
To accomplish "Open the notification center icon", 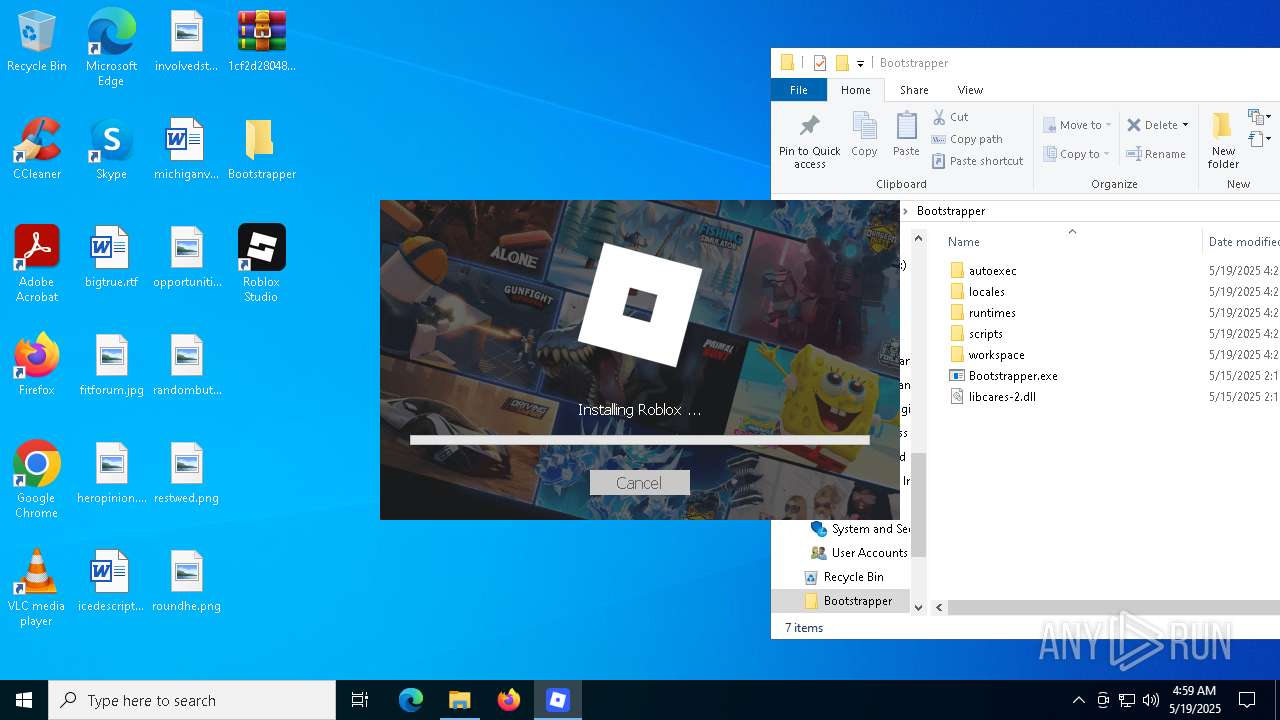I will coord(1247,700).
